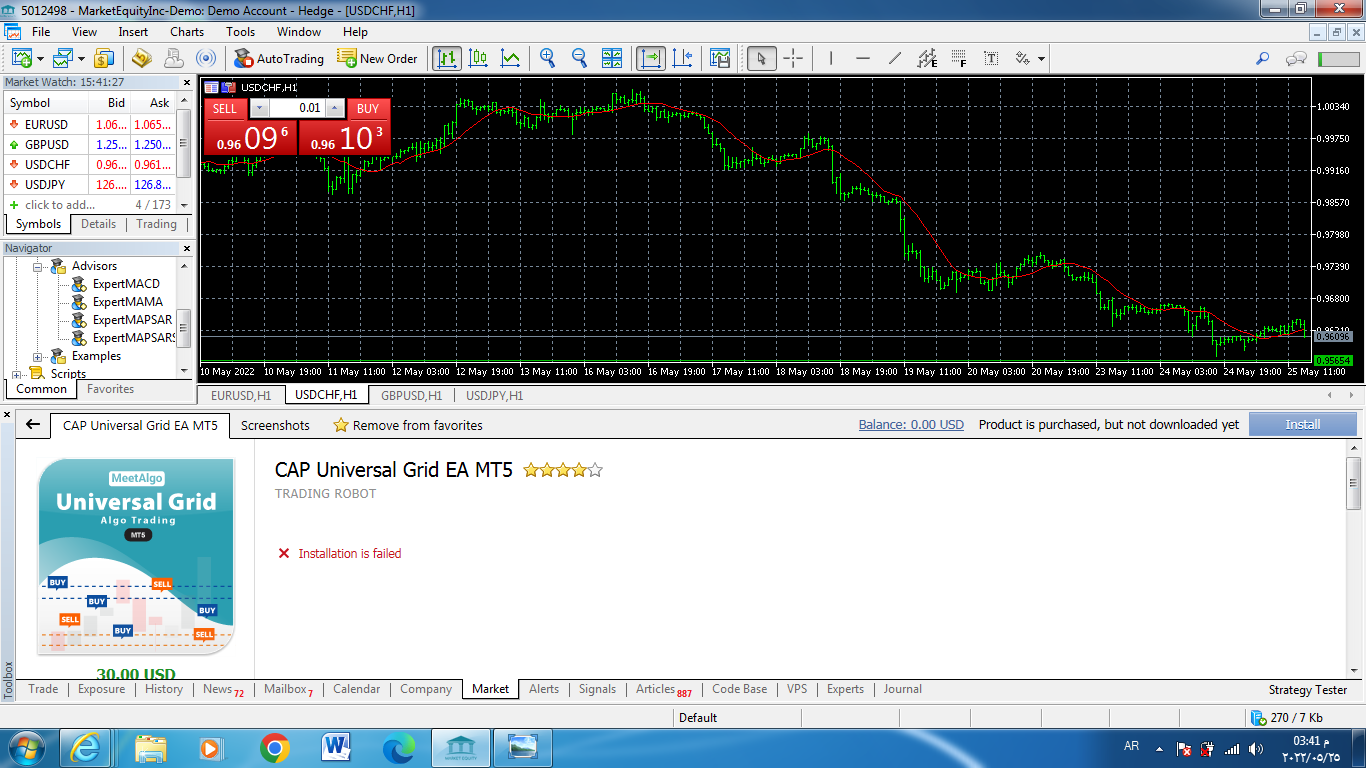Zoom in on the chart
Viewport: 1366px width, 768px height.
547,58
